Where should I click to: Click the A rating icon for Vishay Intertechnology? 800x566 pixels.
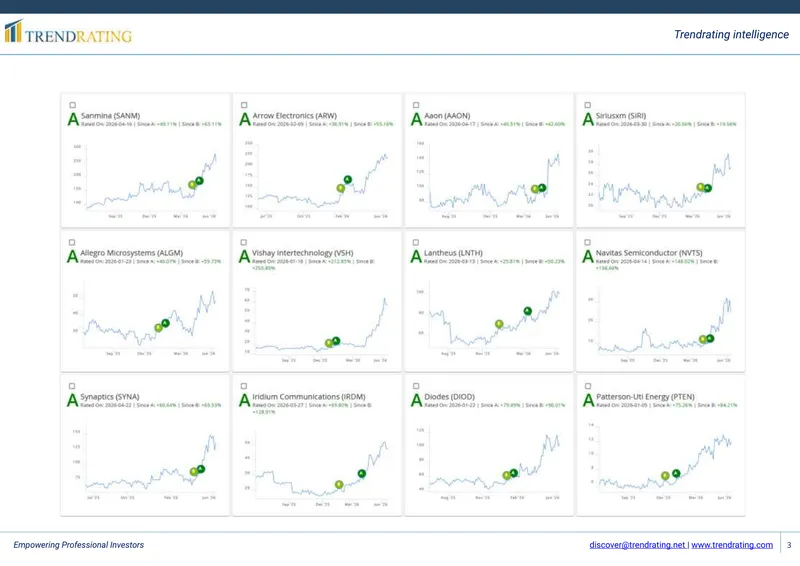click(245, 256)
